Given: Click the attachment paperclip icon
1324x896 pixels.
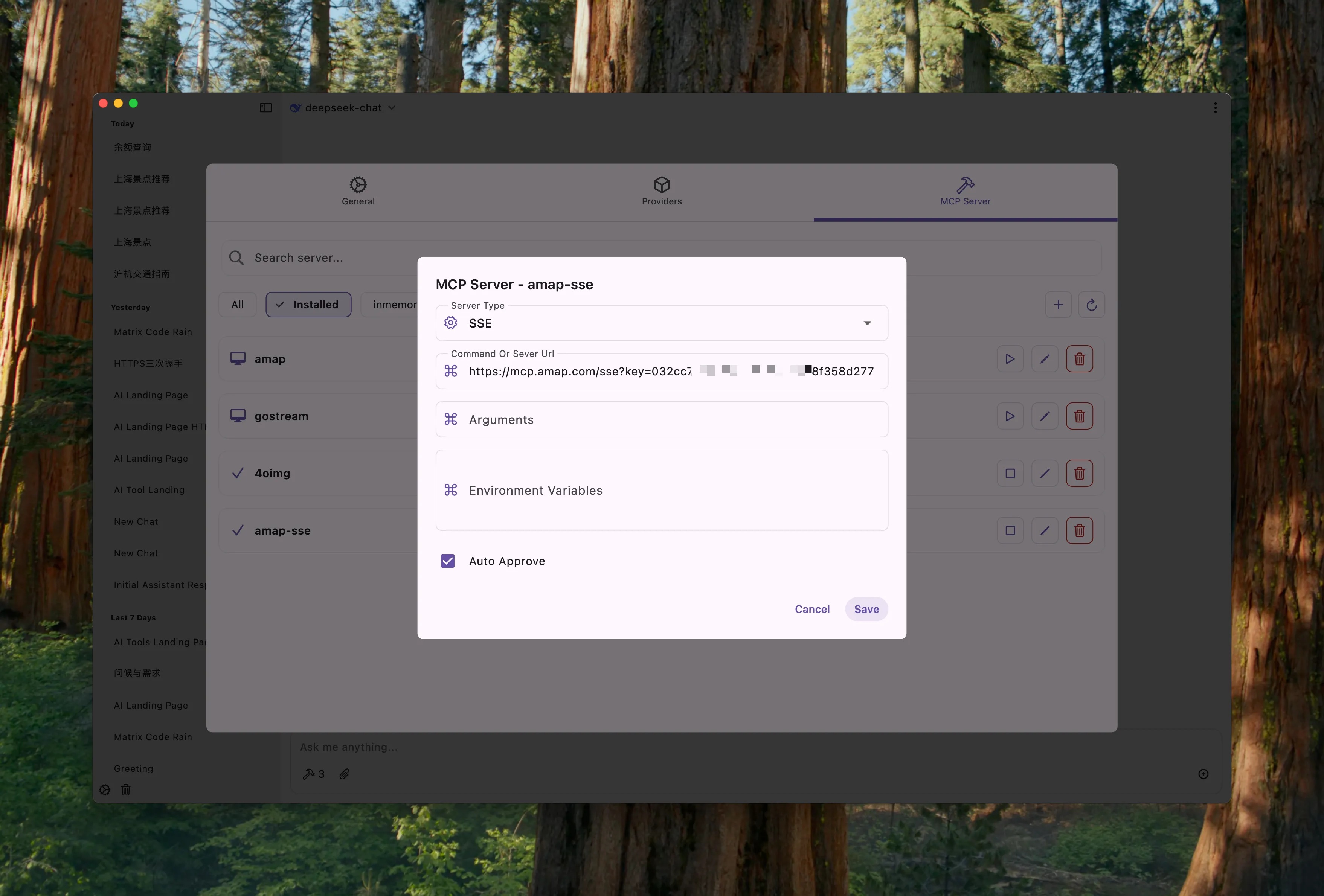Looking at the screenshot, I should click(x=344, y=774).
